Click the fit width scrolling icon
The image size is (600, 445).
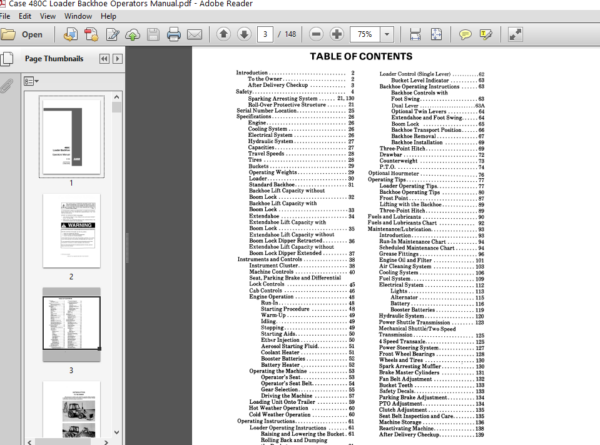(x=415, y=34)
